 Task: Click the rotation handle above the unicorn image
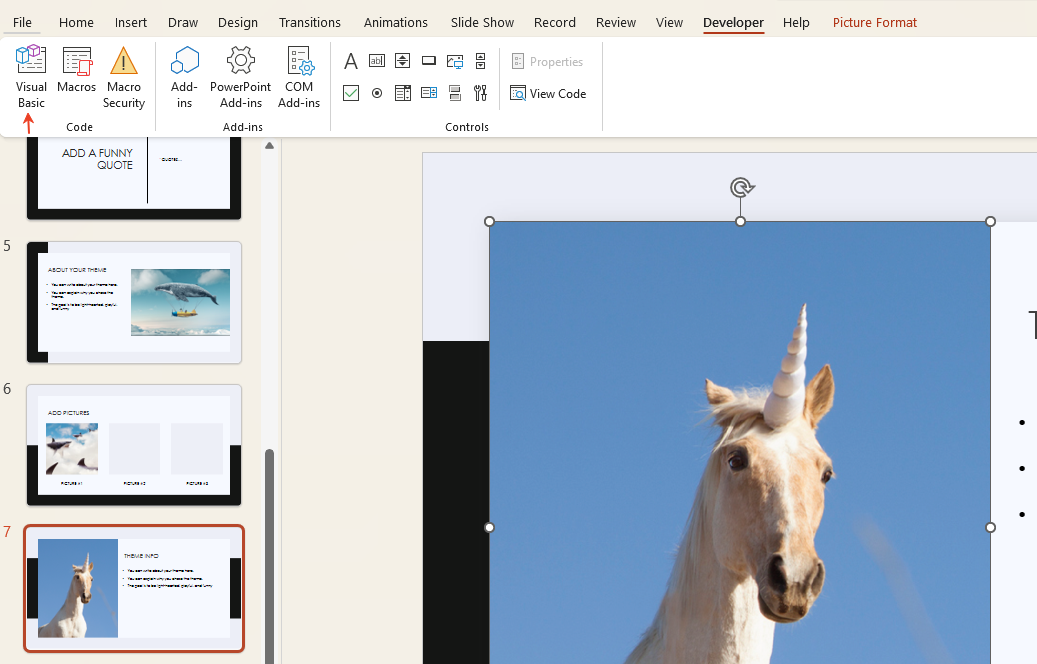coord(741,187)
